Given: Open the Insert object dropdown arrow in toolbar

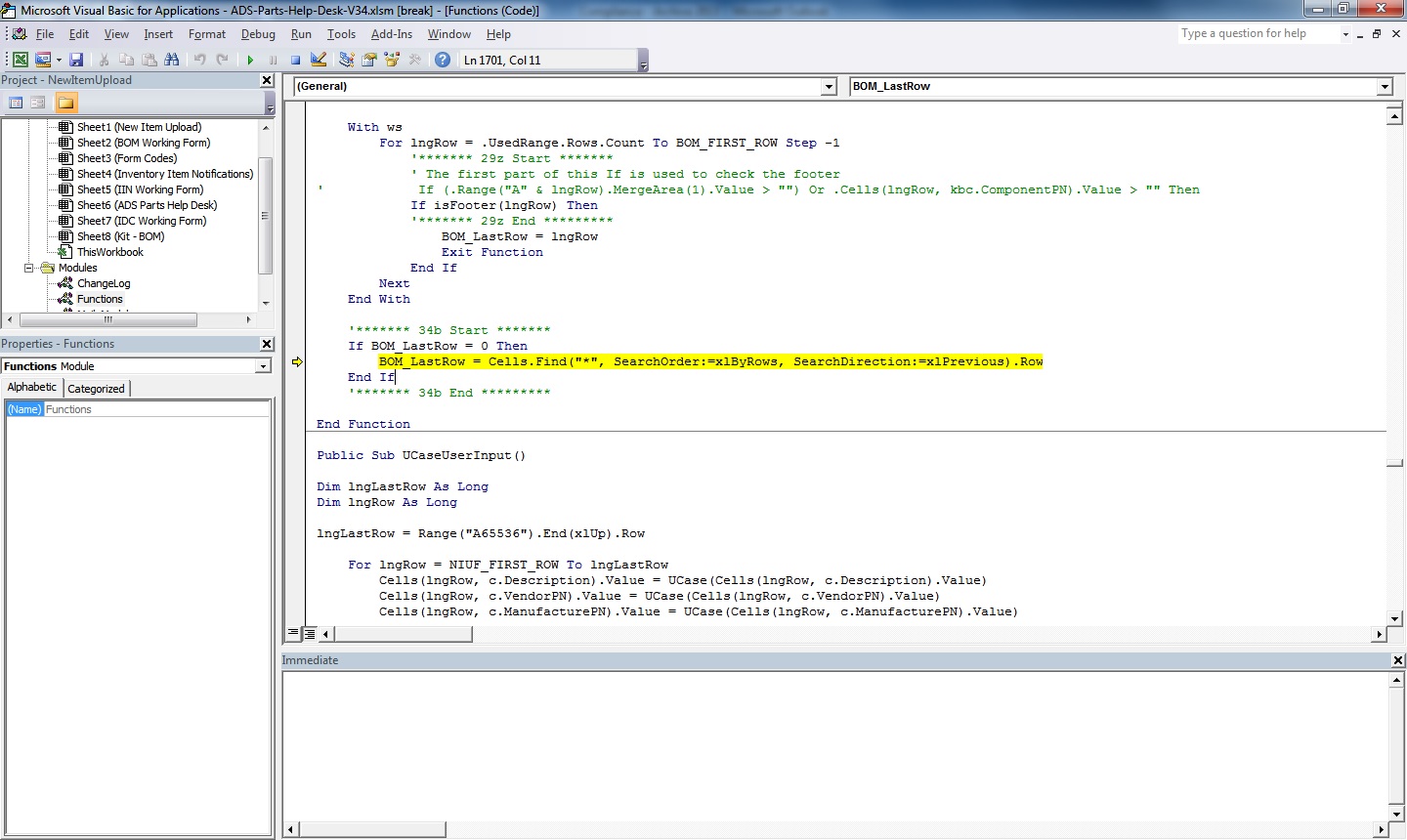Looking at the screenshot, I should tap(59, 60).
